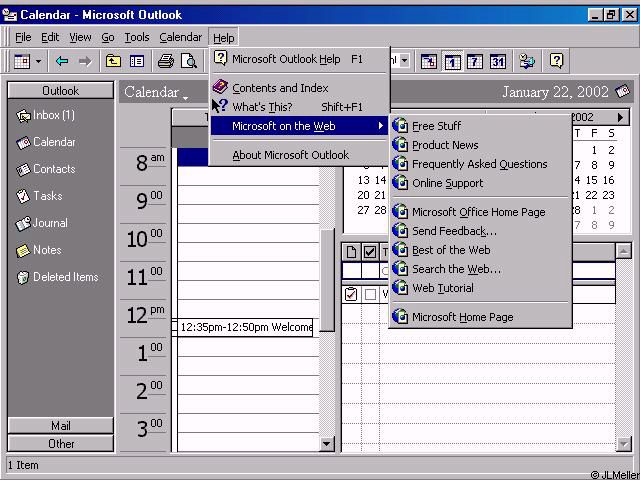
Task: Go back with the left arrow icon
Action: point(62,62)
